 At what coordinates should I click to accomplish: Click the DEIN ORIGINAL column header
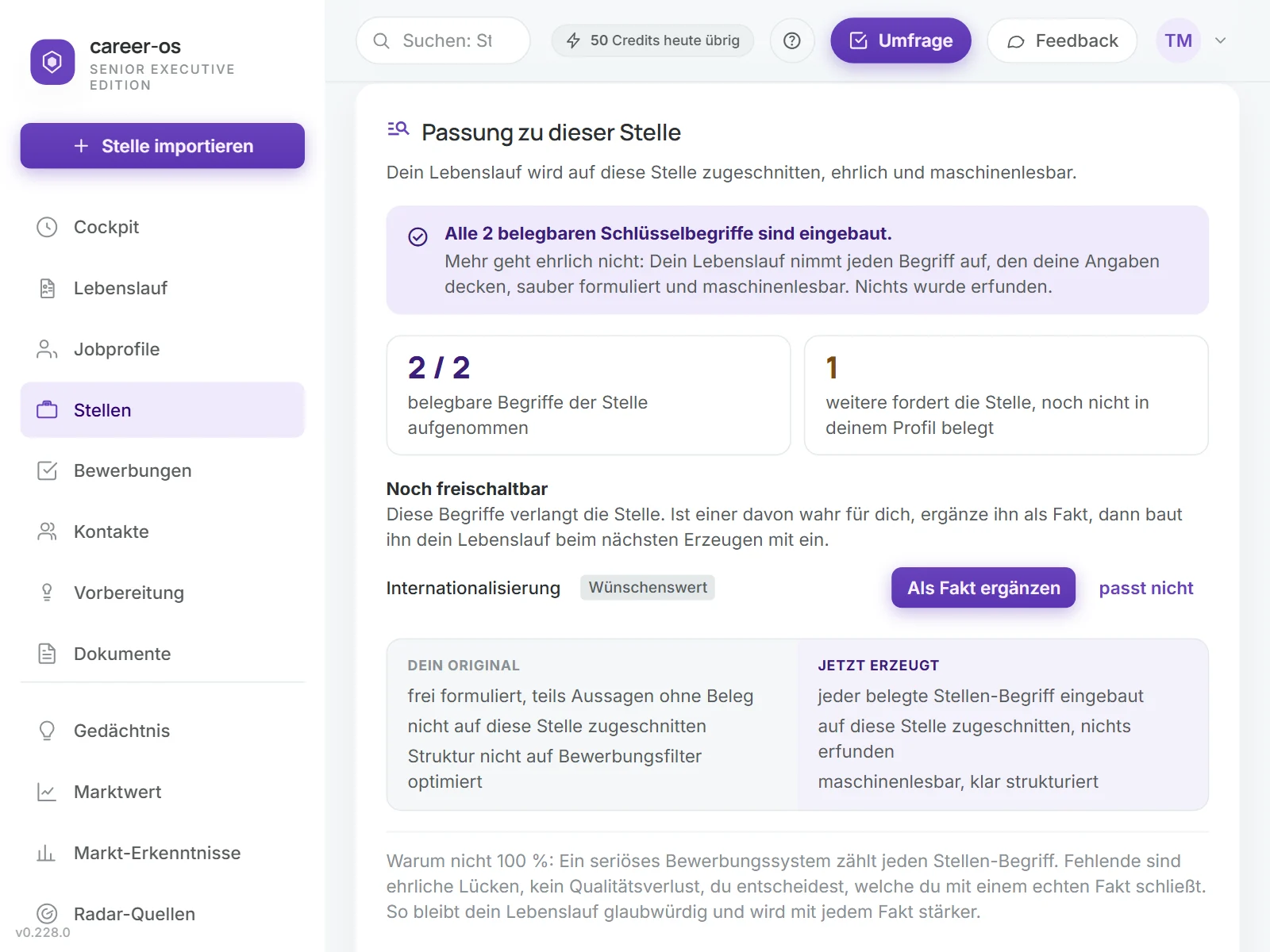464,666
